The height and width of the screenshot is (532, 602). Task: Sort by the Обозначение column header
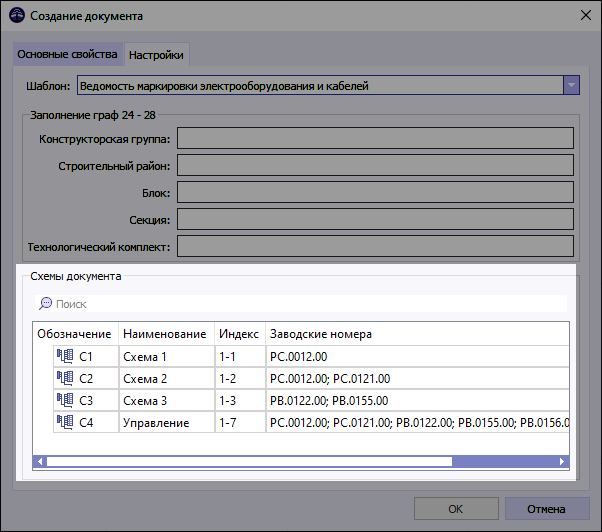pos(76,334)
